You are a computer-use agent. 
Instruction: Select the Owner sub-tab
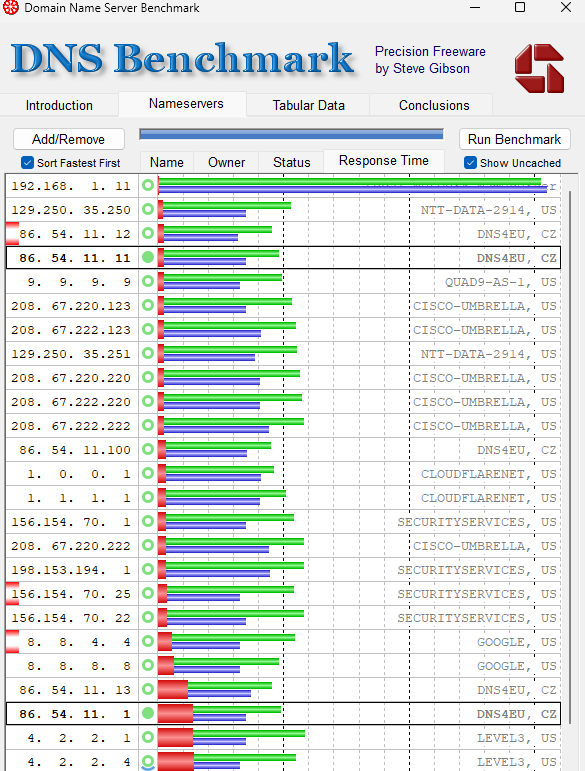(x=226, y=162)
